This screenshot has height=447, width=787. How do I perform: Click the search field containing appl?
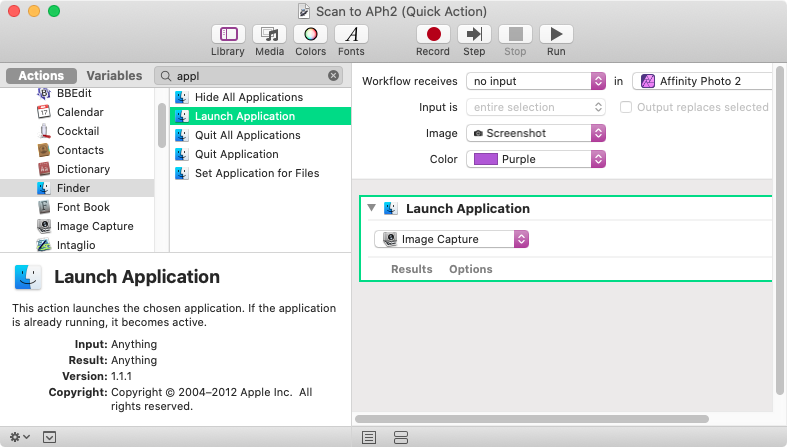point(249,76)
